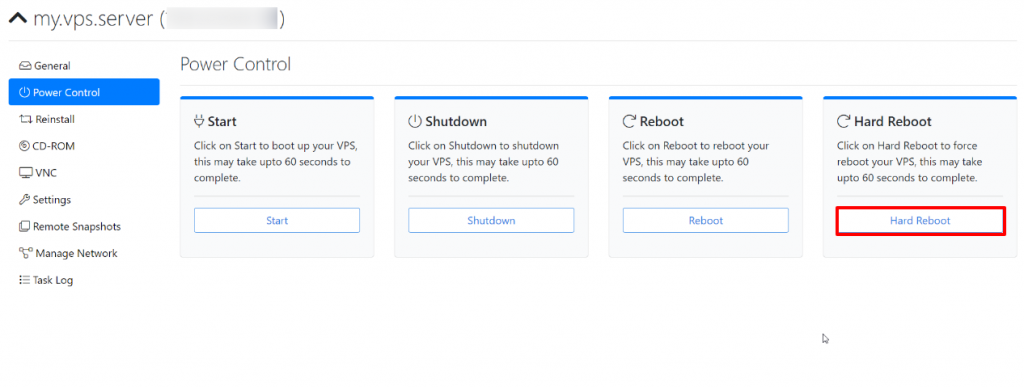Click the Settings wrench icon
Screen dimensions: 1024x388
25,200
